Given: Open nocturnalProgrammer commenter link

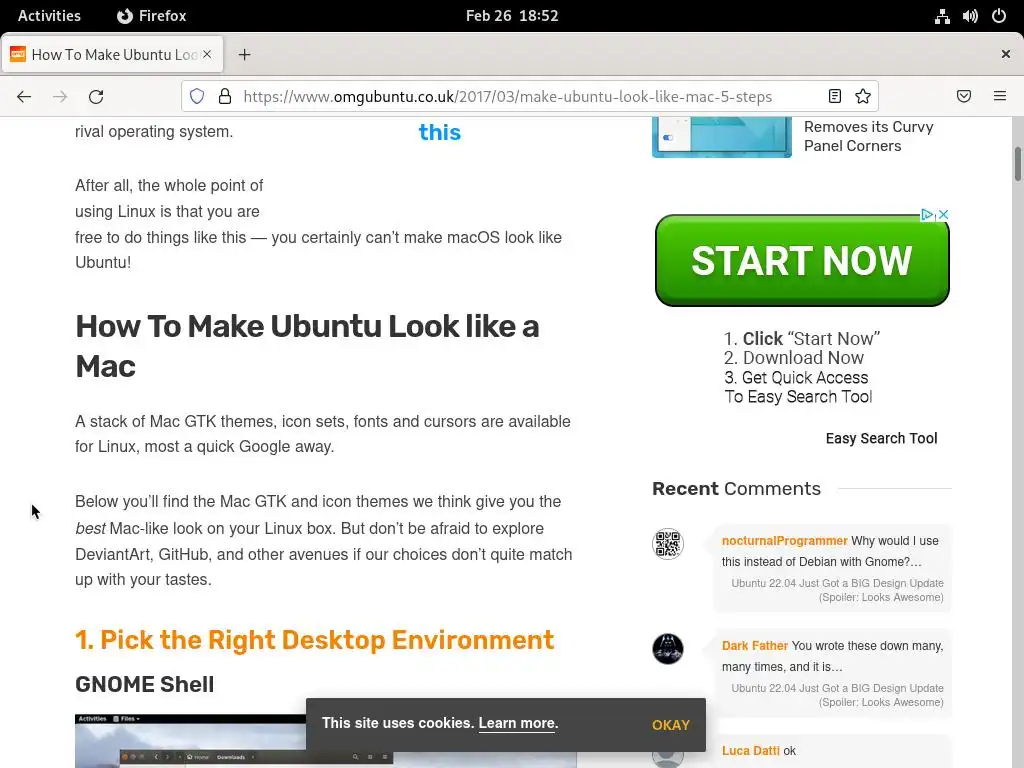Looking at the screenshot, I should pyautogui.click(x=784, y=541).
